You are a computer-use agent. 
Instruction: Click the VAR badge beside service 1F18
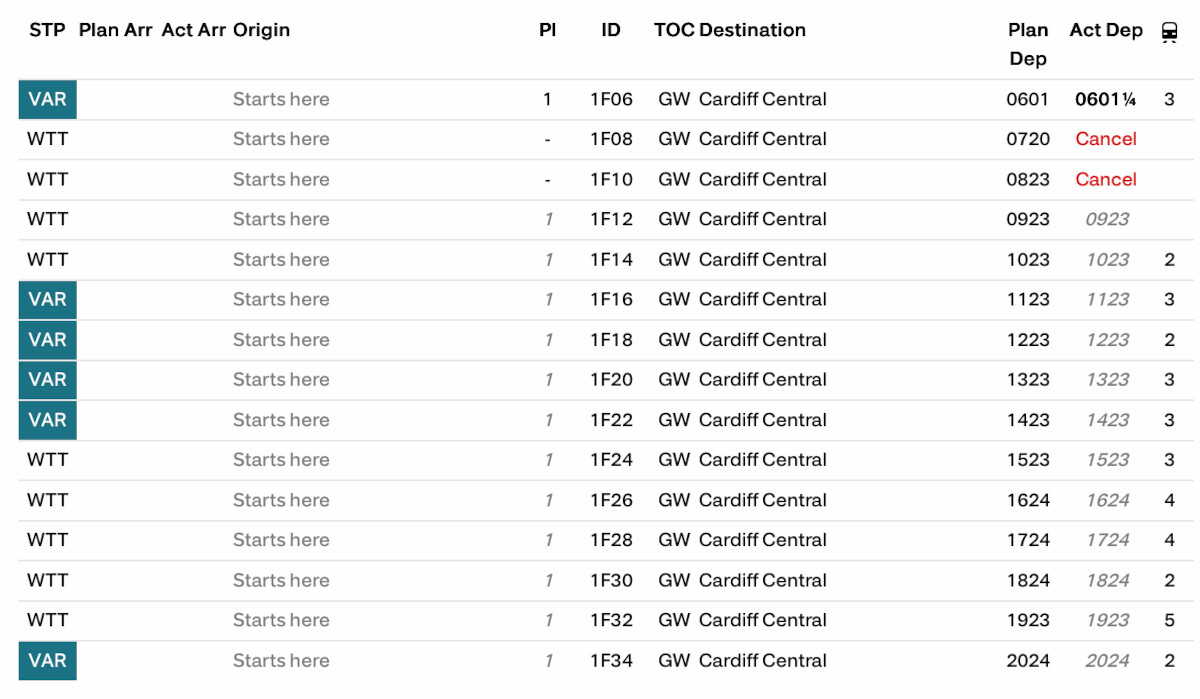[x=48, y=340]
